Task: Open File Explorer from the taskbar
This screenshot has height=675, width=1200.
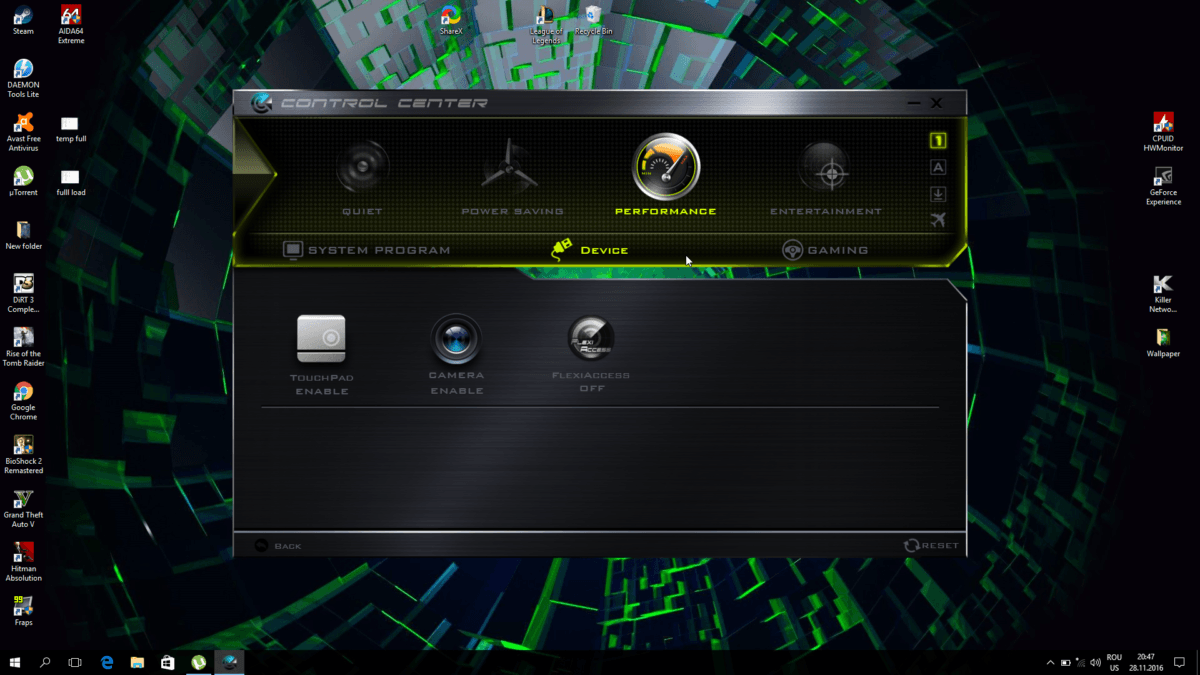Action: (x=137, y=662)
